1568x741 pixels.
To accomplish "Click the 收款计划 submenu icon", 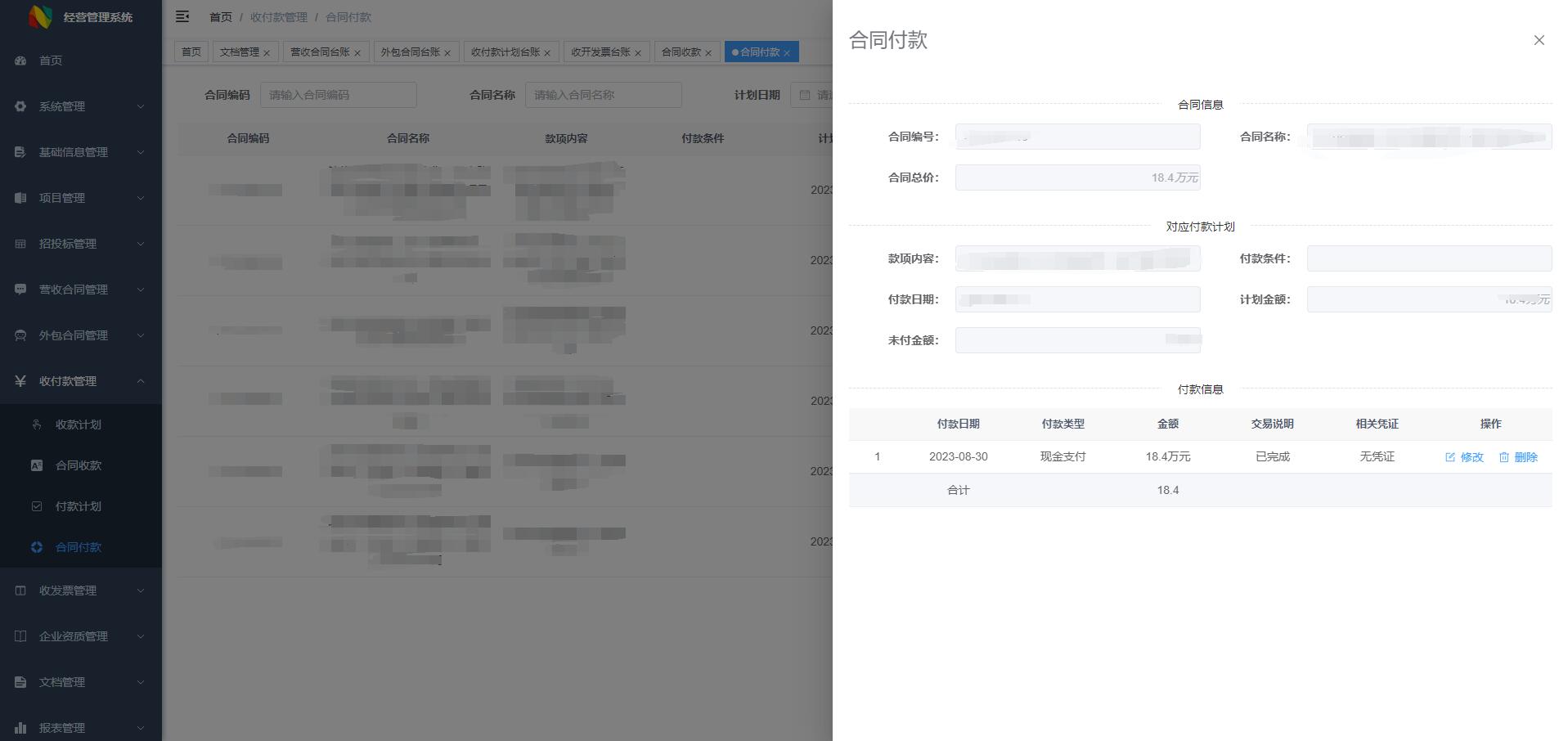I will pos(37,424).
